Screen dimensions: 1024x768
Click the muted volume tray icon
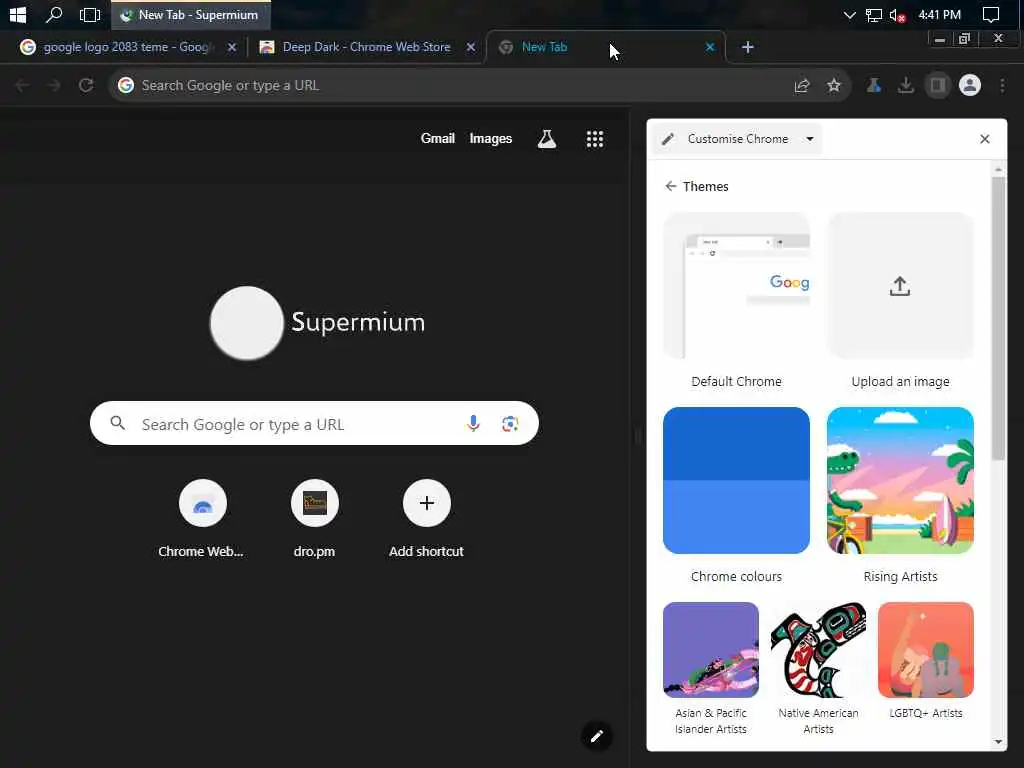[x=898, y=14]
